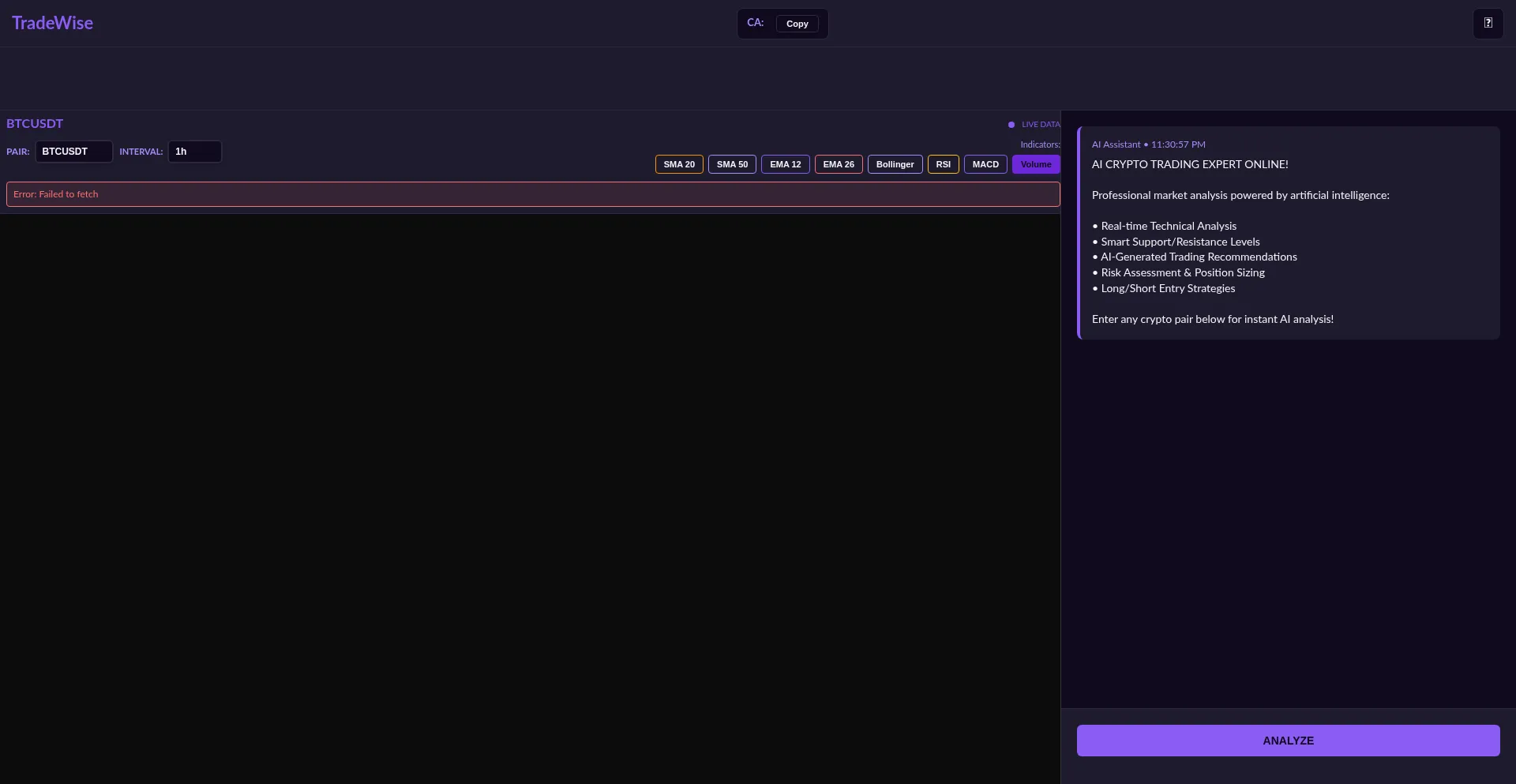Toggle the EMA 12 indicator on
Image resolution: width=1516 pixels, height=784 pixels.
(785, 164)
